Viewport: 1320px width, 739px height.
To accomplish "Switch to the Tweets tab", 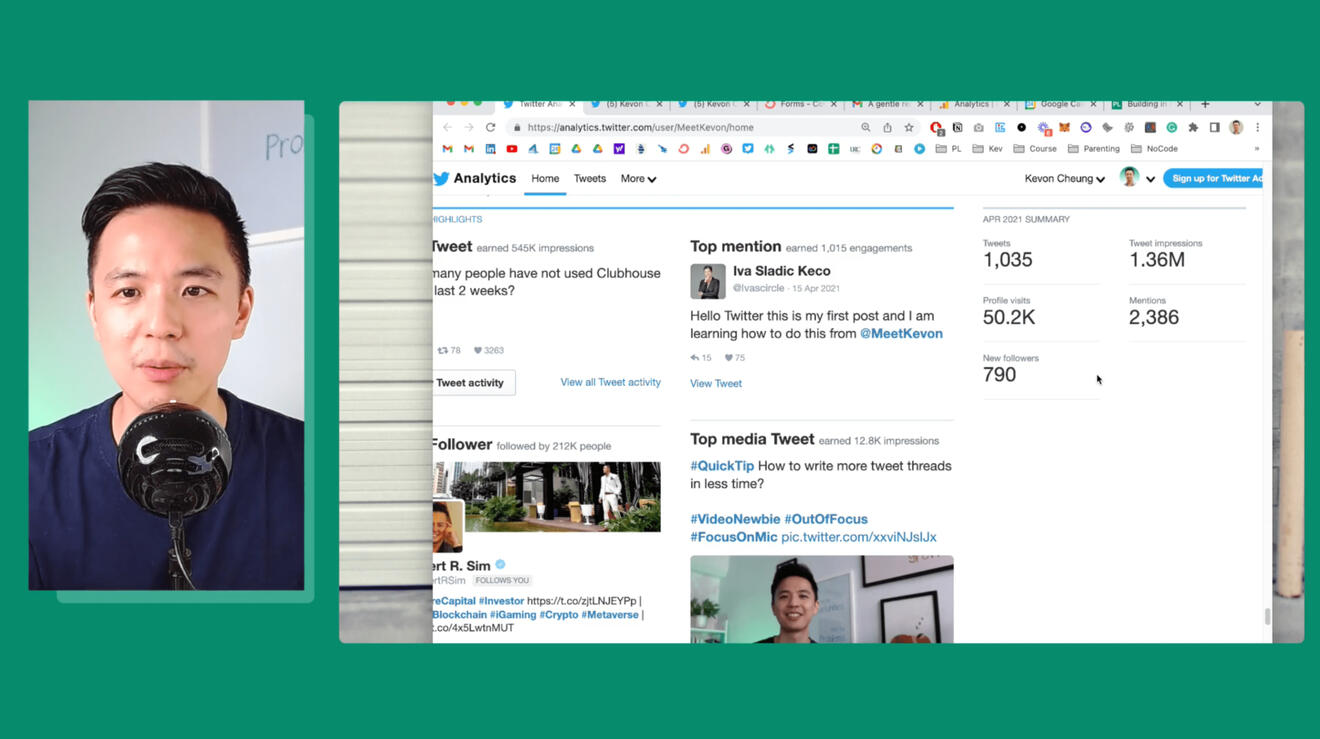I will point(590,179).
